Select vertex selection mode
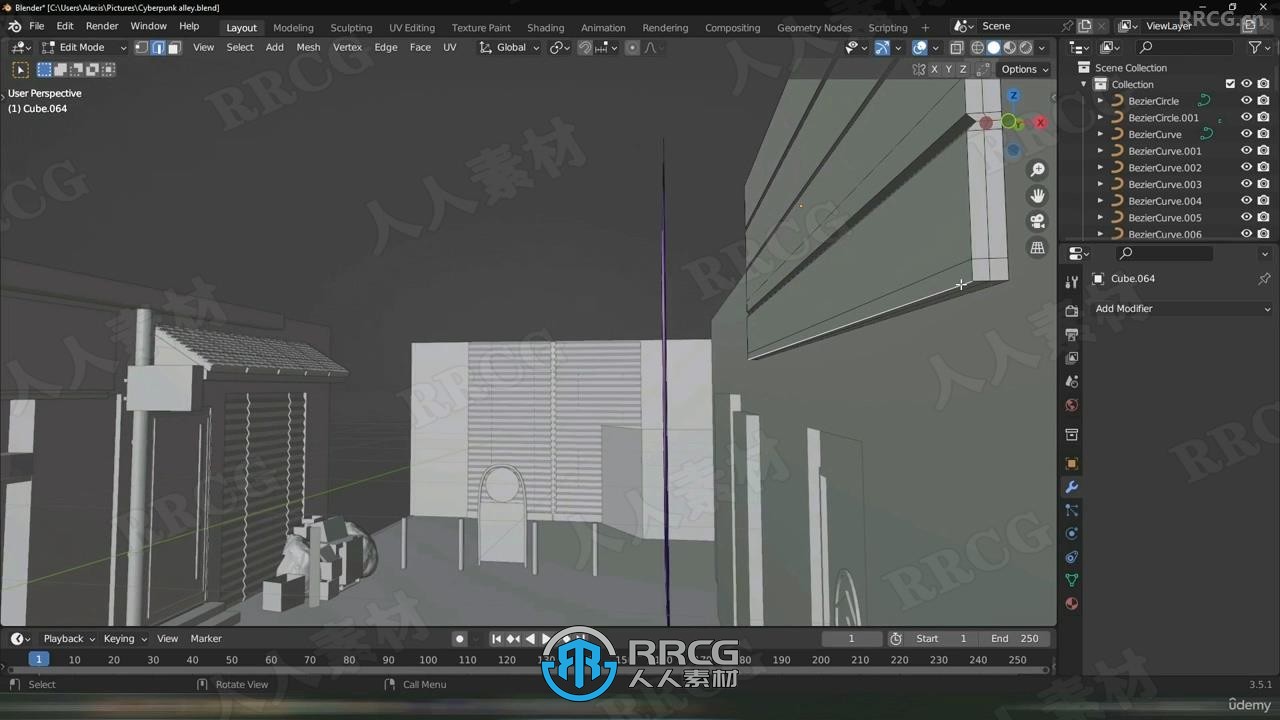1280x720 pixels. pyautogui.click(x=141, y=47)
